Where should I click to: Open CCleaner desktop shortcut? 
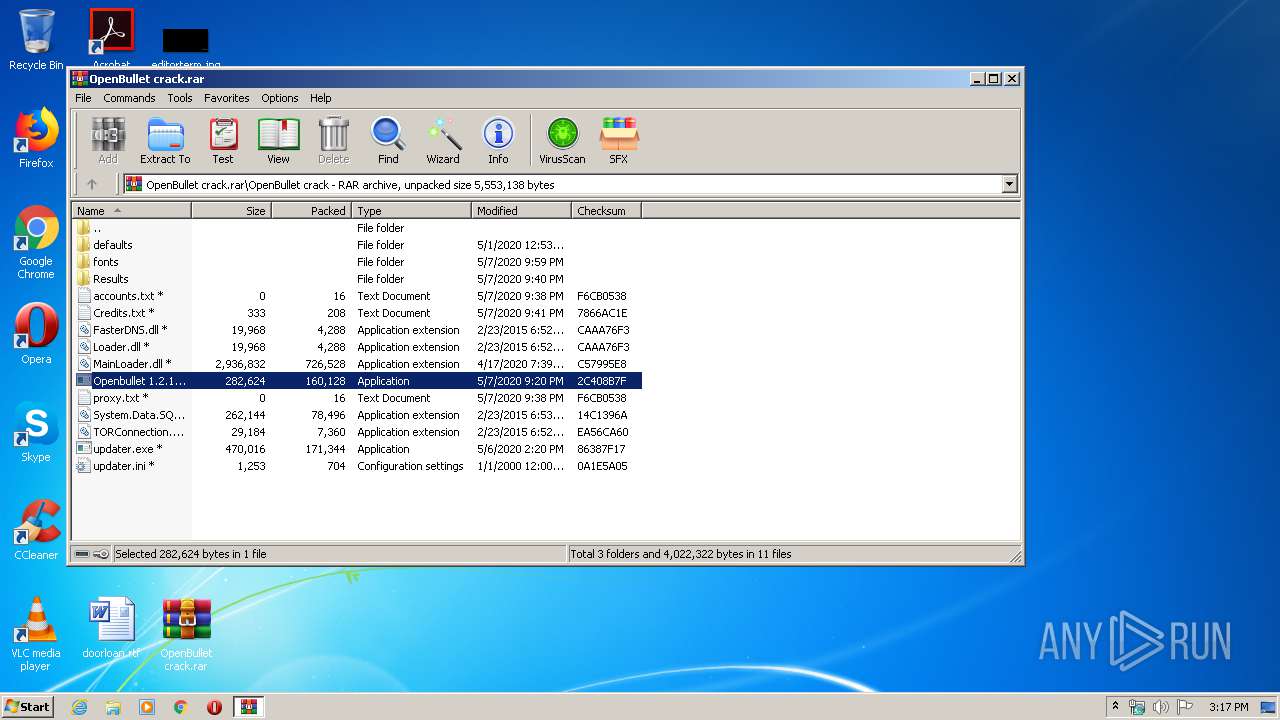pyautogui.click(x=36, y=530)
